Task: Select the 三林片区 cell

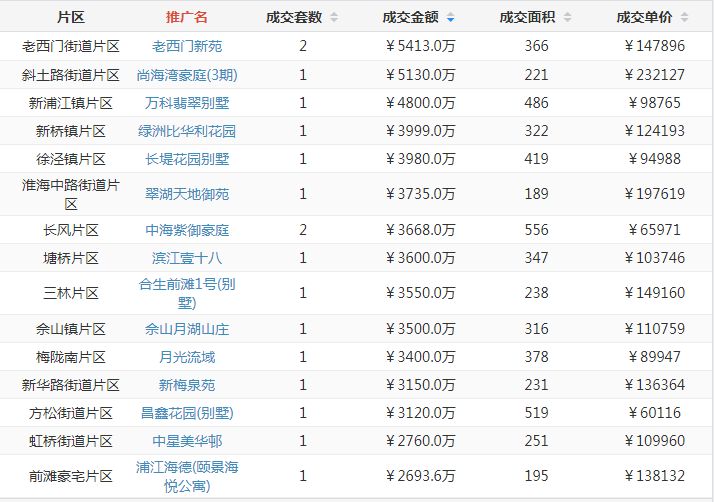Action: point(71,293)
